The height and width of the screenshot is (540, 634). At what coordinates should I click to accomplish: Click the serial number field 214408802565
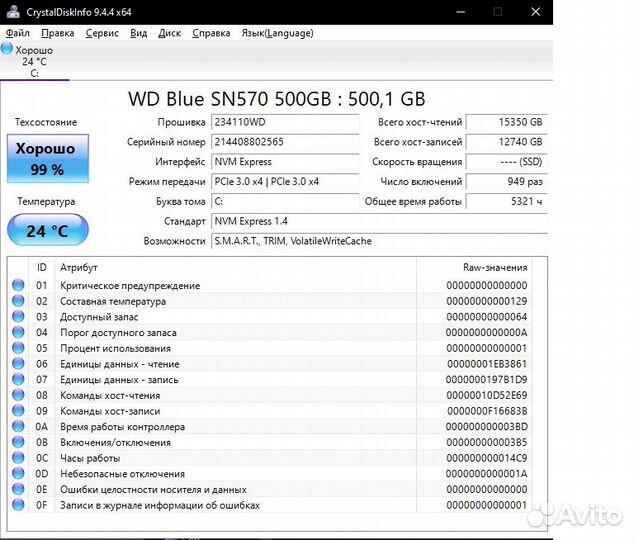click(x=285, y=142)
